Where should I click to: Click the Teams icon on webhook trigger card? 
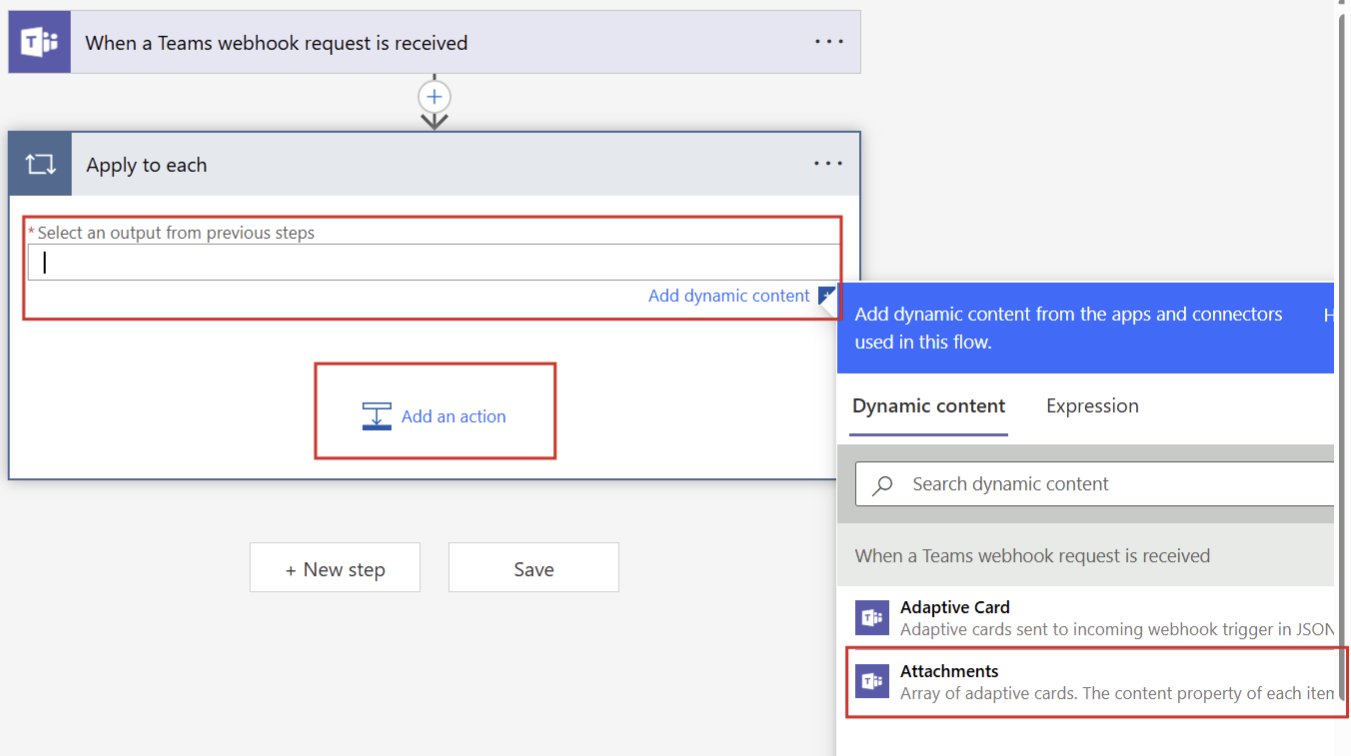pos(40,42)
